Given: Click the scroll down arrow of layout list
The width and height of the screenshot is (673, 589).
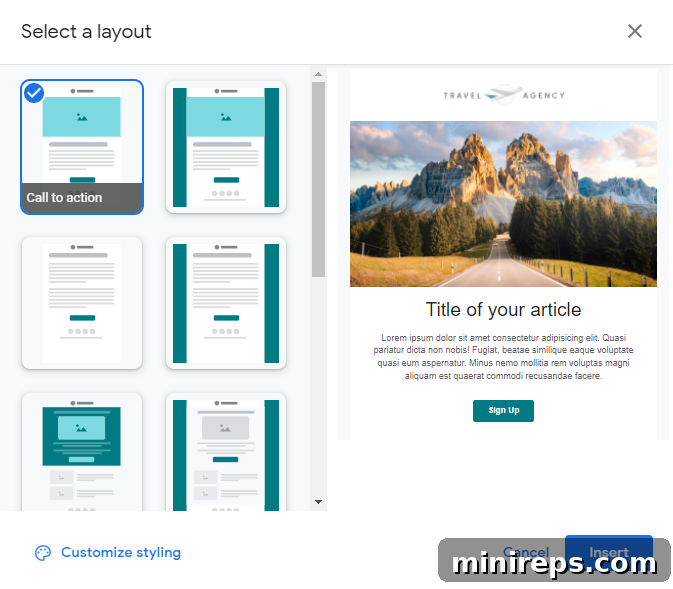Looking at the screenshot, I should click(x=318, y=501).
